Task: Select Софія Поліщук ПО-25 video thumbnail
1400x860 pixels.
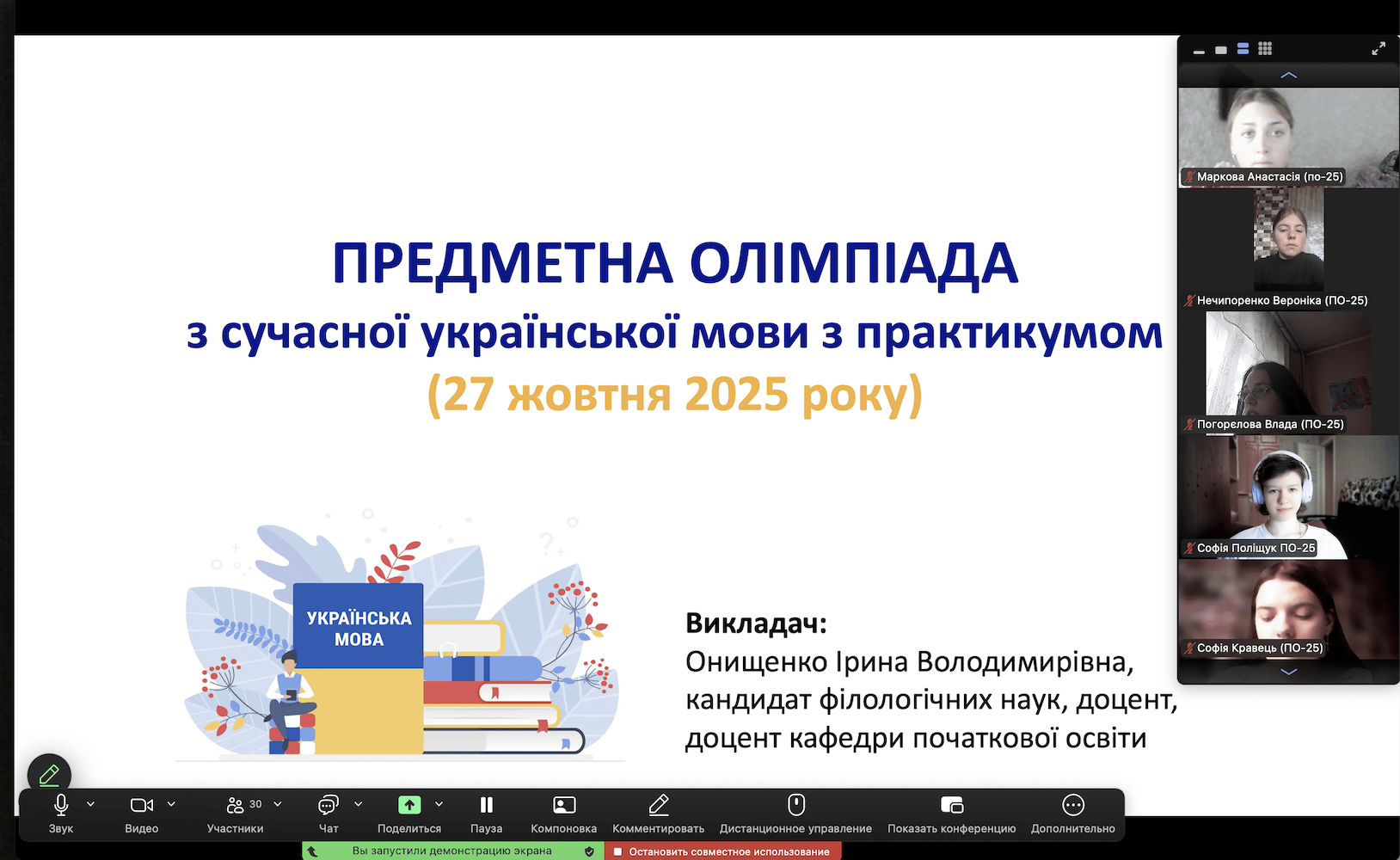Action: [x=1288, y=497]
